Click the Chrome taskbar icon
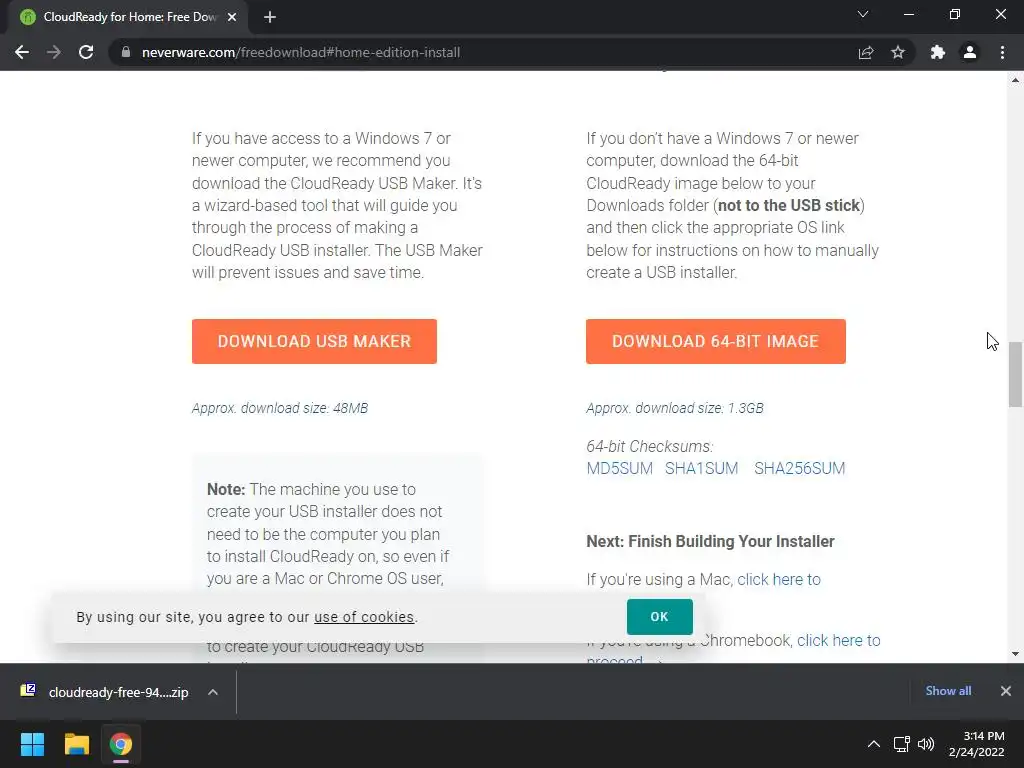The height and width of the screenshot is (768, 1024). click(121, 744)
